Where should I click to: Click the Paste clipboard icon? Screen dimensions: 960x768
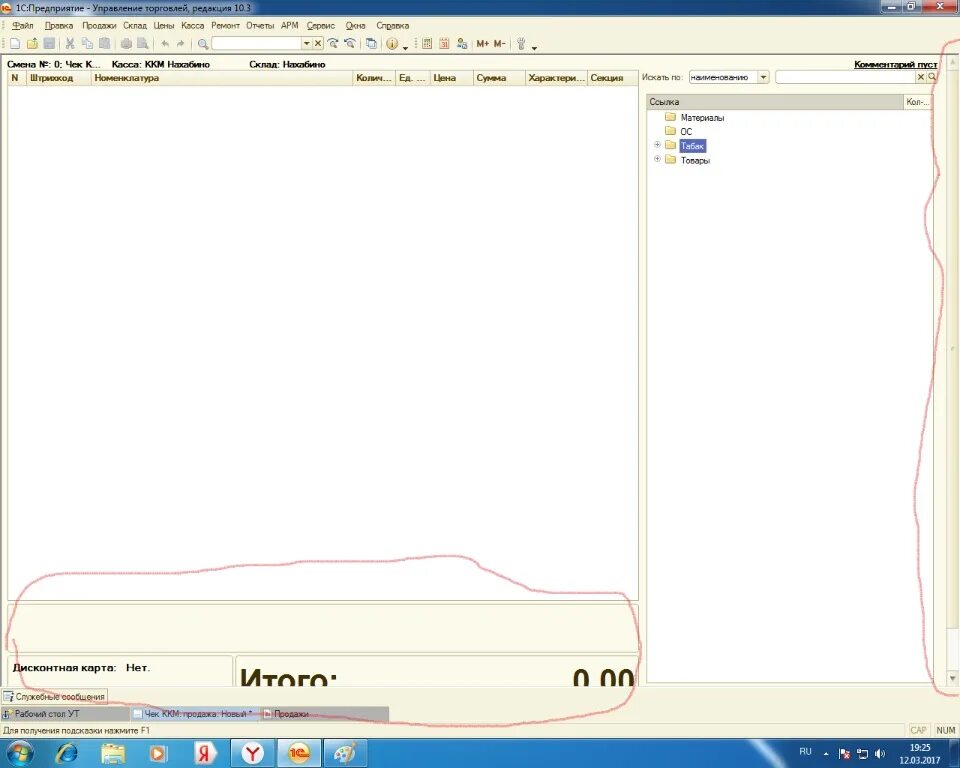(x=105, y=43)
